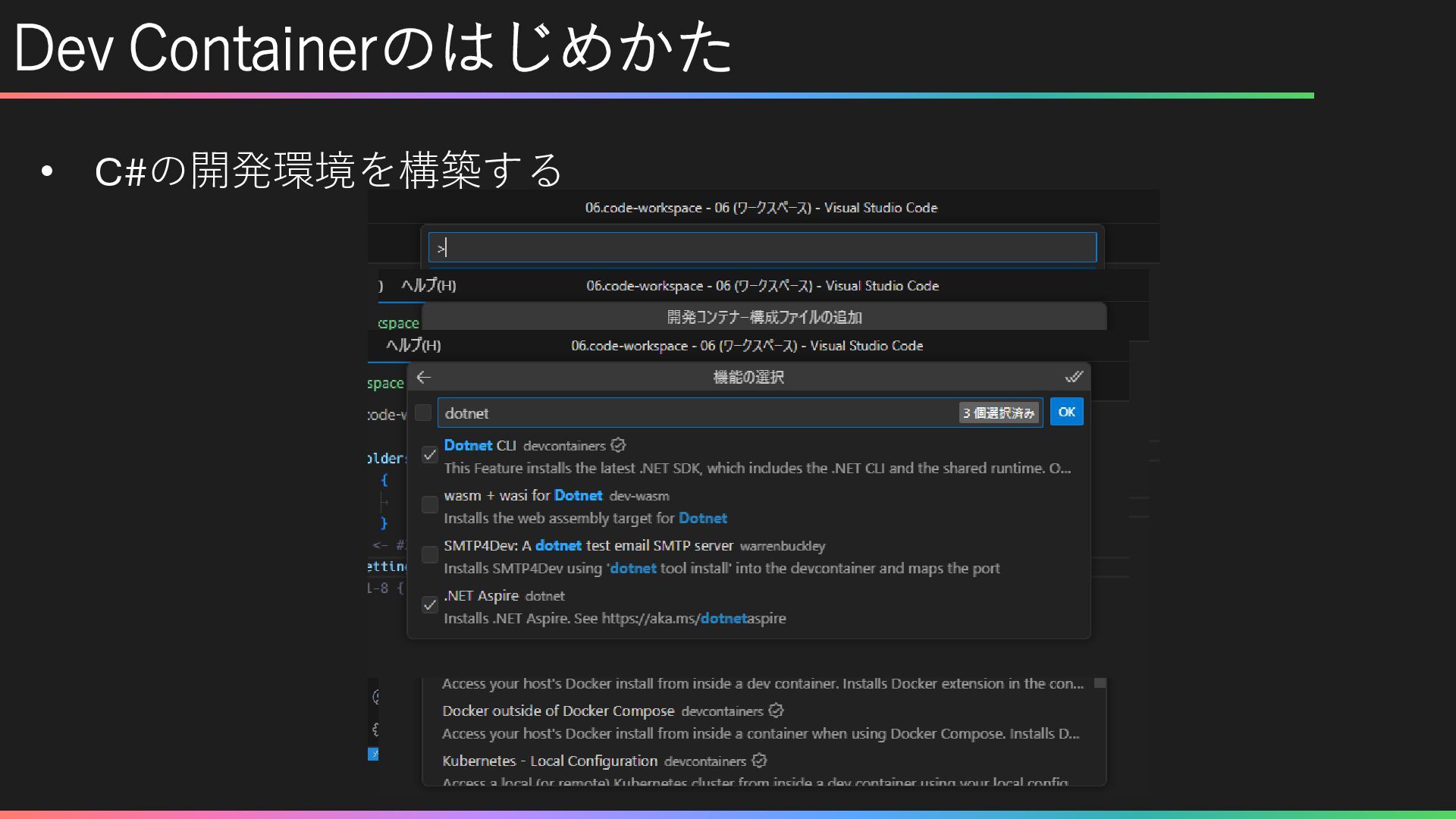The height and width of the screenshot is (819, 1456).
Task: Click 'Installs the web assembly target' description
Action: point(585,518)
